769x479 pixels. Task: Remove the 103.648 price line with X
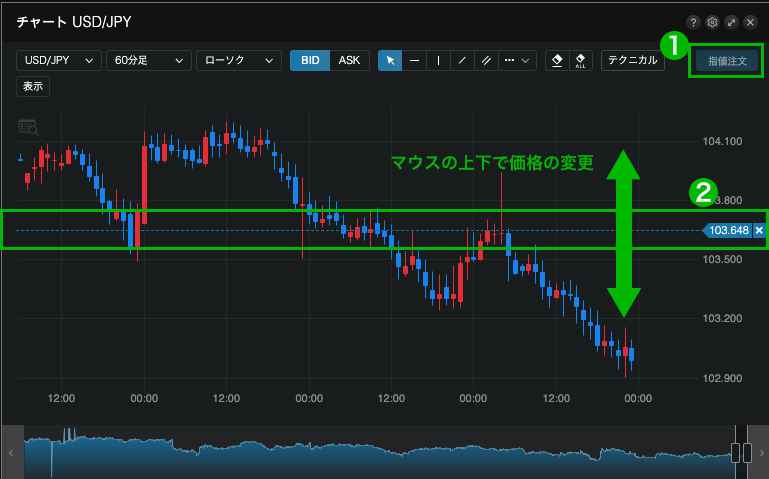(x=759, y=231)
